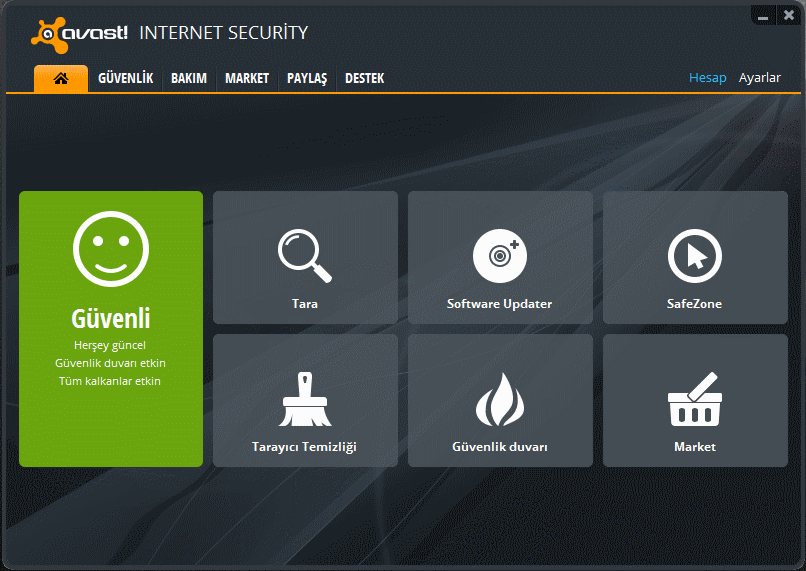Screen dimensions: 806x571
Task: Click the 'SafeZone' label
Action: 694,304
